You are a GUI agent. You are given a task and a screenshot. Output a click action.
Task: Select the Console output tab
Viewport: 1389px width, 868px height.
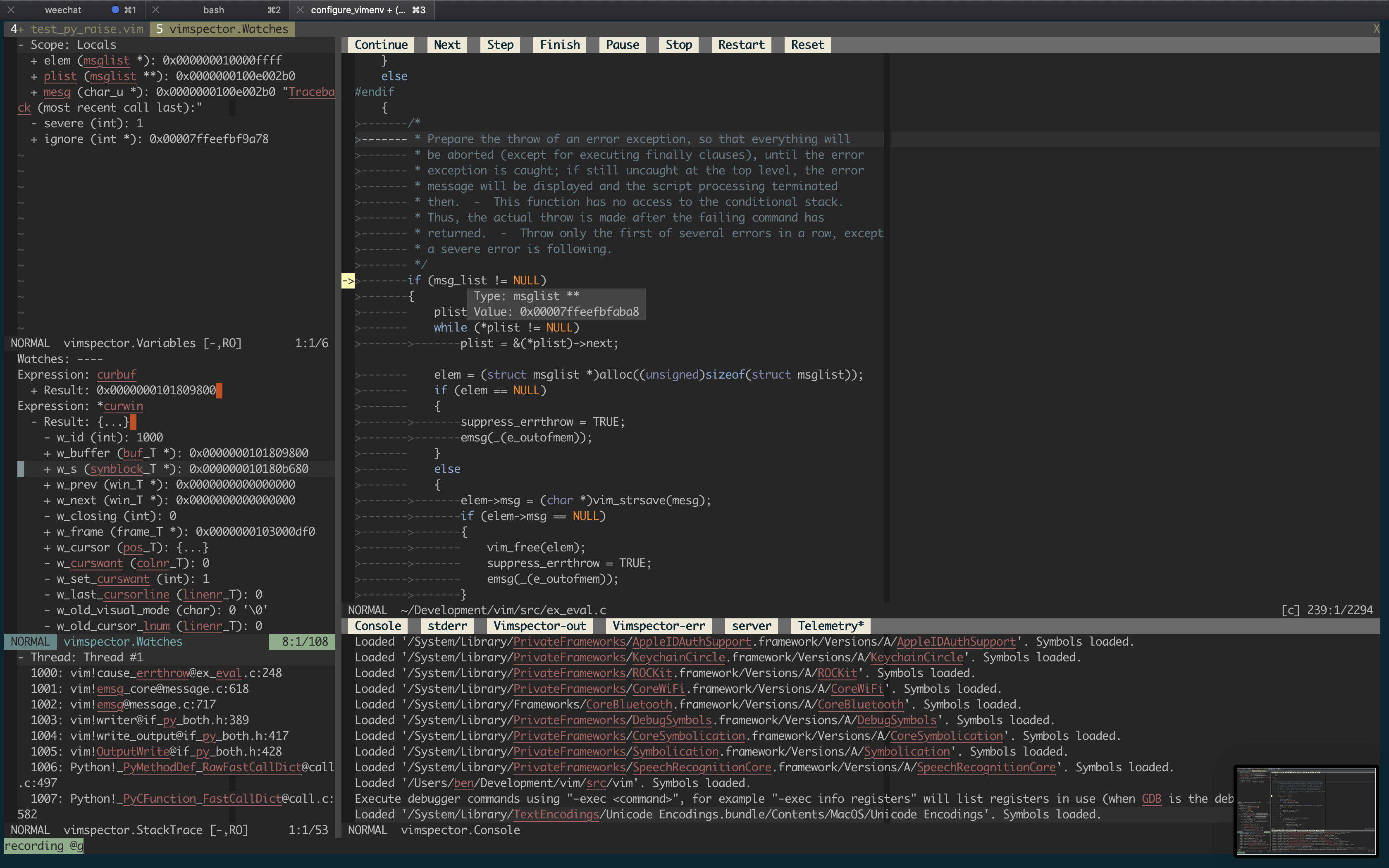(378, 625)
